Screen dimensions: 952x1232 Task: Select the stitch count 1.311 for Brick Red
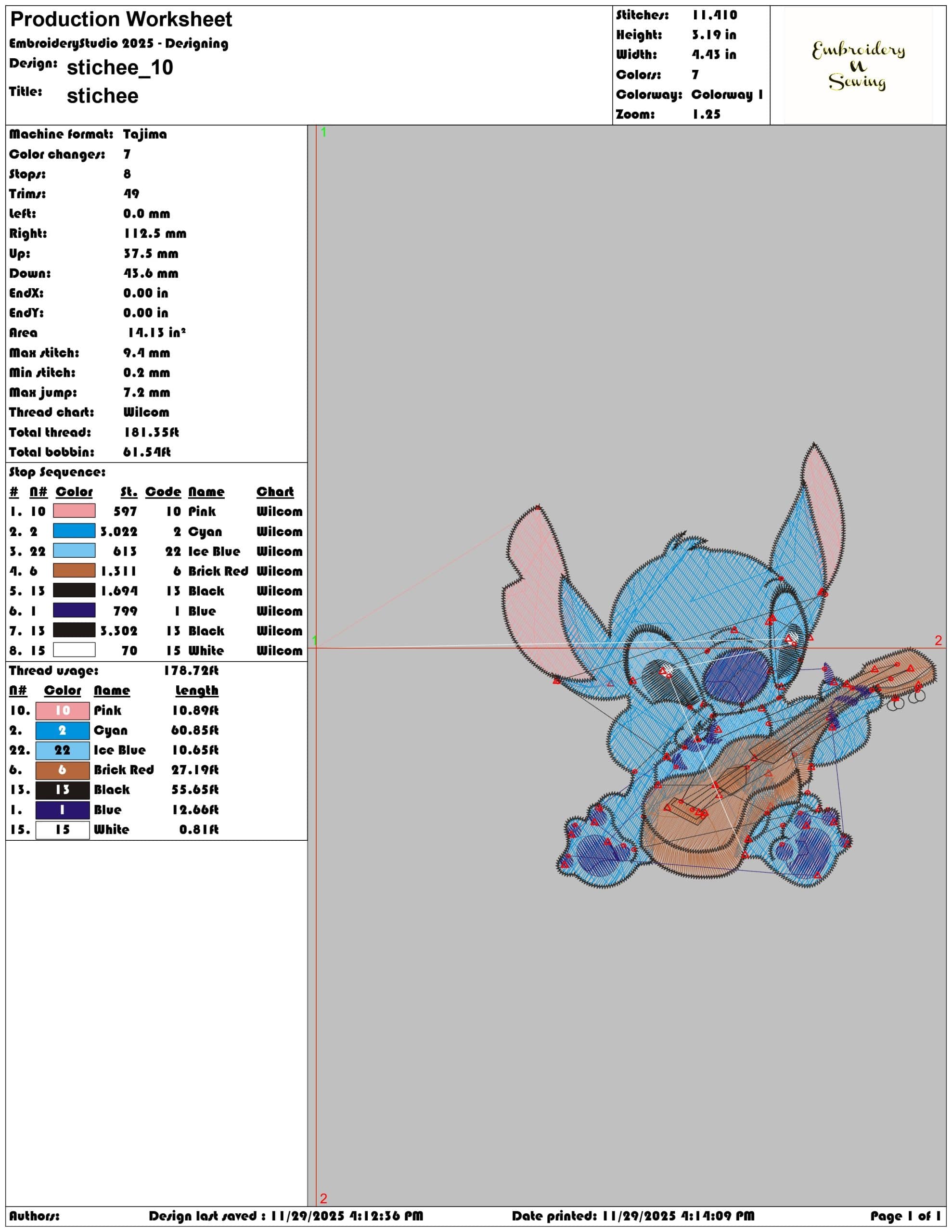pos(118,571)
